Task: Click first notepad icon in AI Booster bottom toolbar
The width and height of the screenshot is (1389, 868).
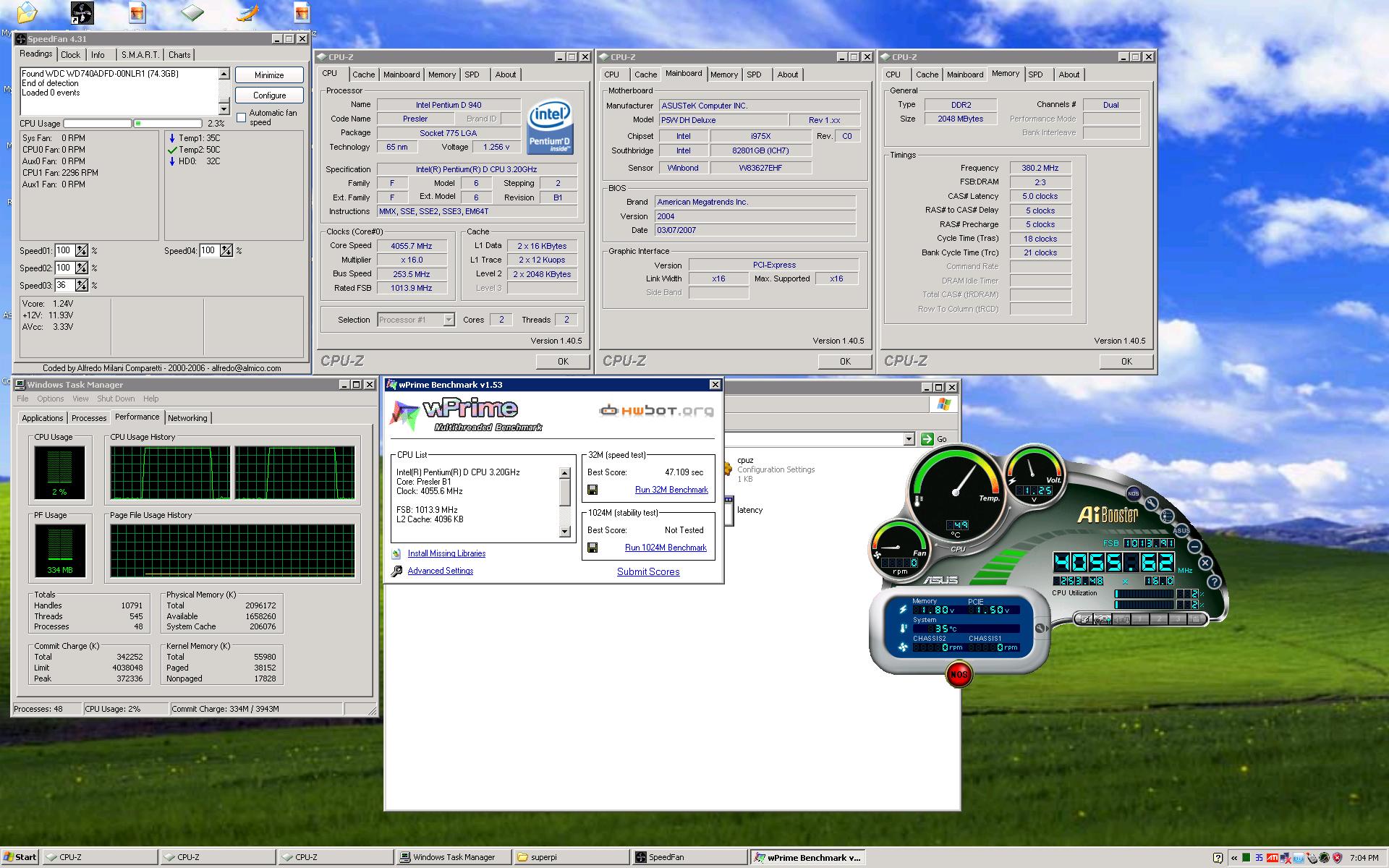Action: click(x=1085, y=619)
